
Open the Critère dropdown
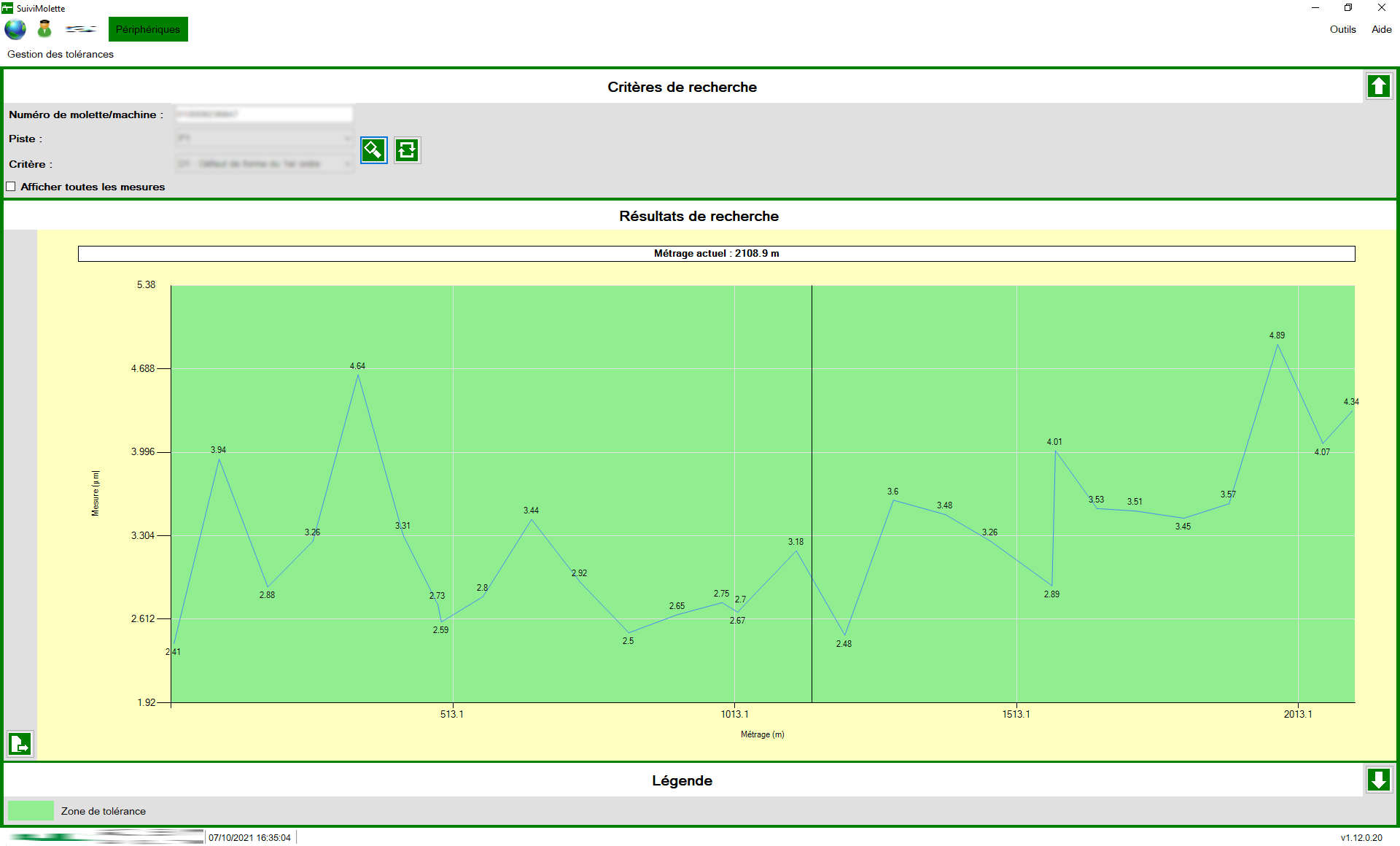tap(264, 164)
